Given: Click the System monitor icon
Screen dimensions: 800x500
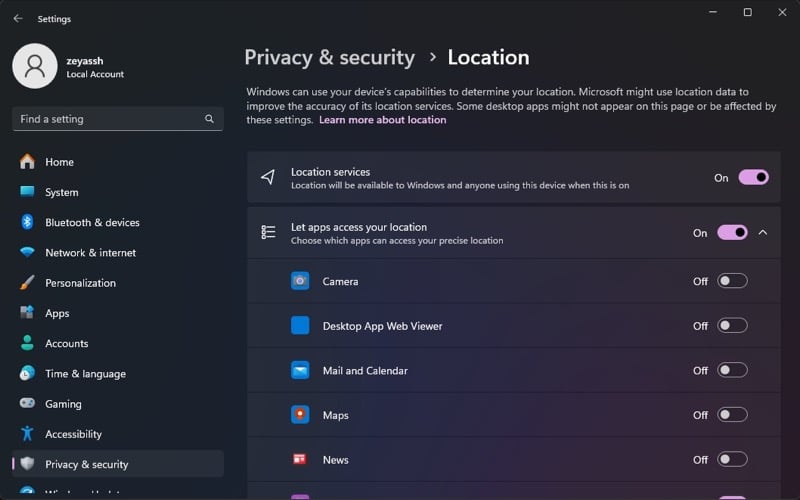Looking at the screenshot, I should click(27, 192).
